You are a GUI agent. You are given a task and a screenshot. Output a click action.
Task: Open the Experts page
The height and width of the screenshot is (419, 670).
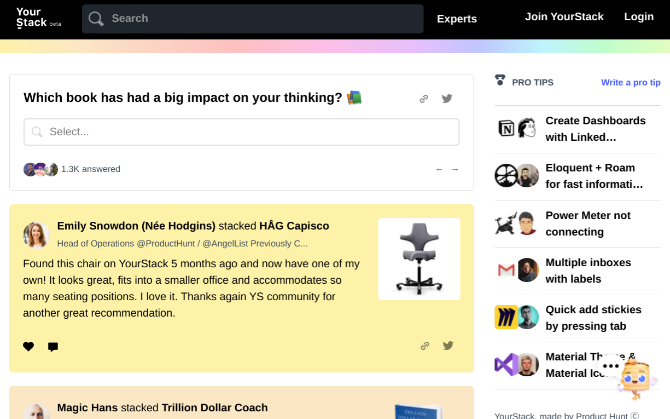click(456, 18)
